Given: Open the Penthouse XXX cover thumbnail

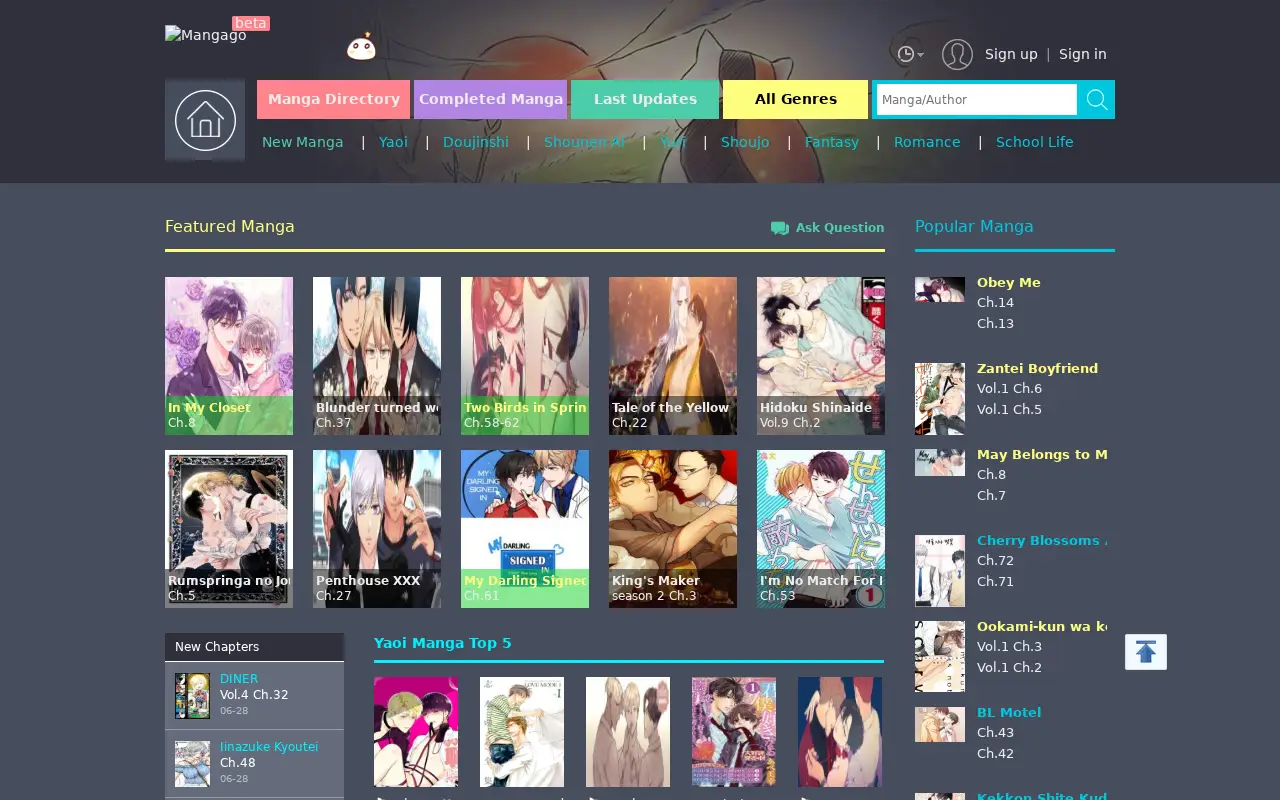Looking at the screenshot, I should coord(377,529).
